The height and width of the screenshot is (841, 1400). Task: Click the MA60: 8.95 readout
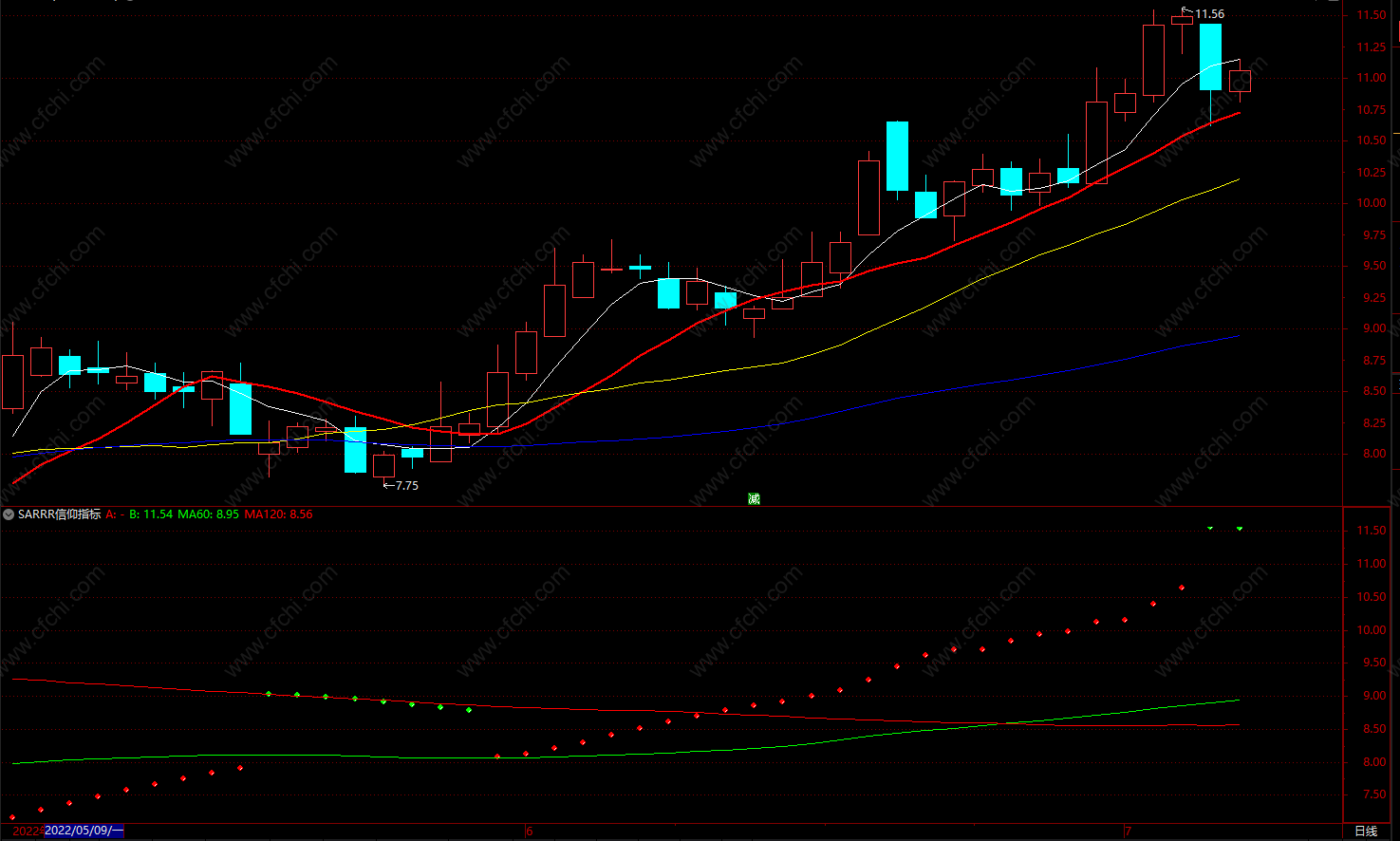(x=208, y=514)
